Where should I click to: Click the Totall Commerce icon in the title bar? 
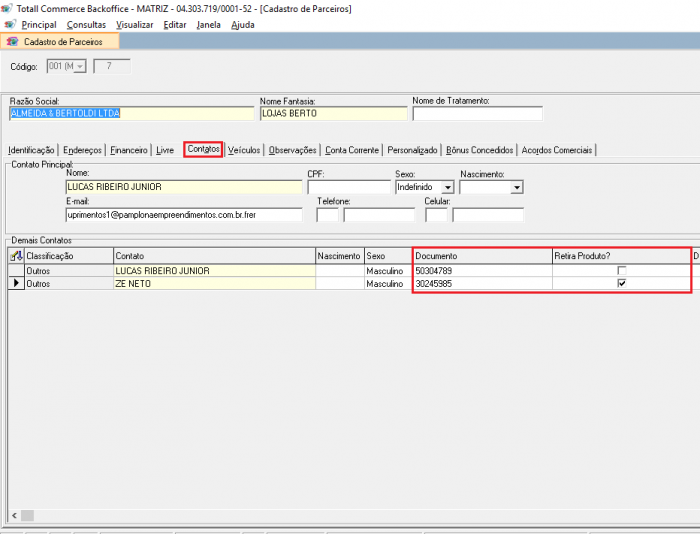[x=8, y=8]
